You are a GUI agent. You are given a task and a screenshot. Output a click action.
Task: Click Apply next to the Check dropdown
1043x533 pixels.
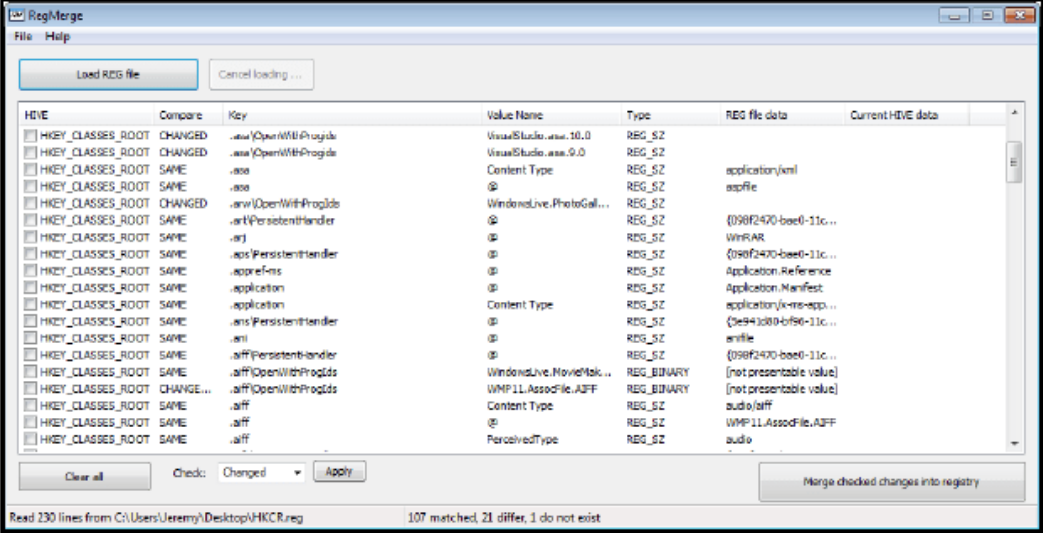click(x=339, y=471)
